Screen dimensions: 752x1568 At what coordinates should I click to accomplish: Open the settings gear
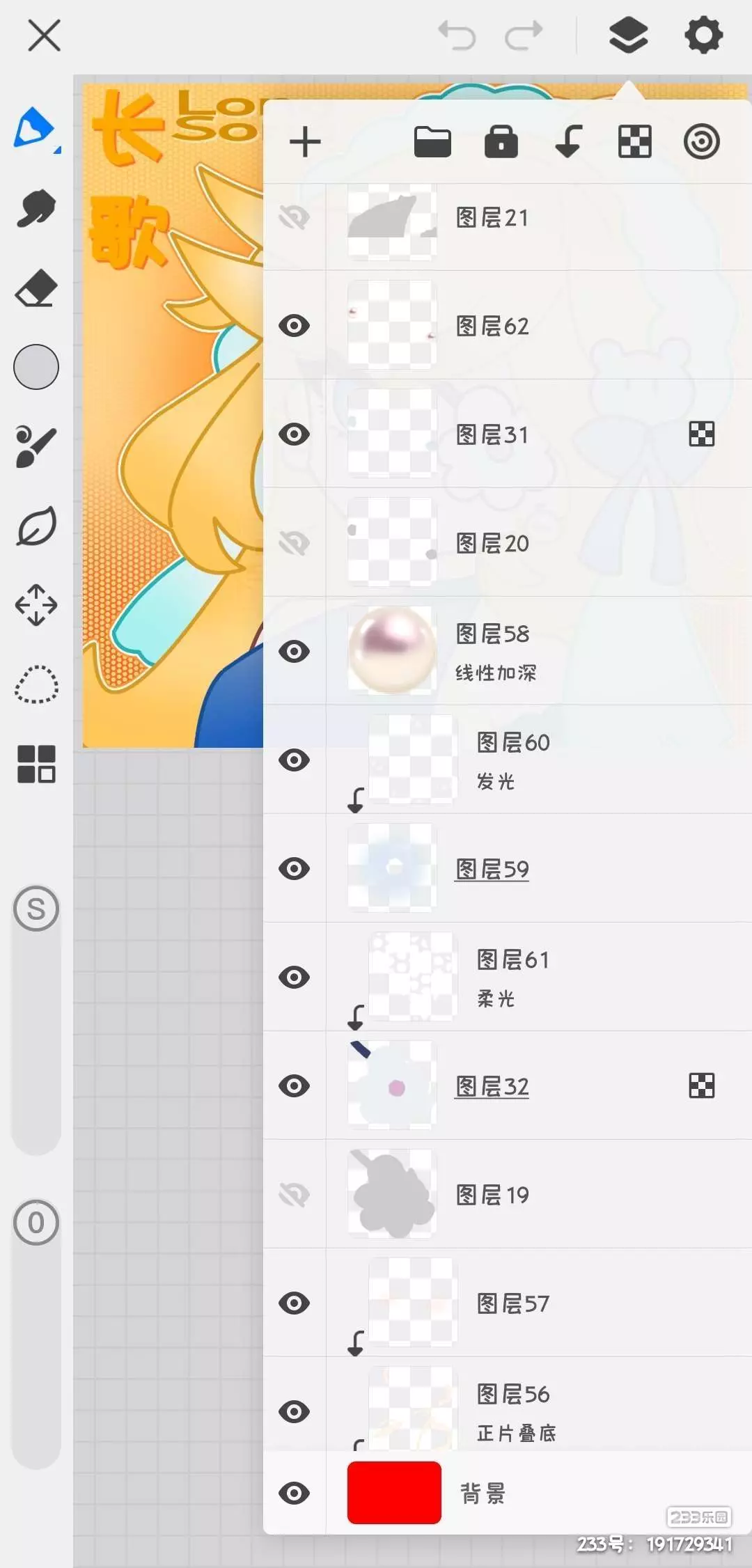click(704, 35)
